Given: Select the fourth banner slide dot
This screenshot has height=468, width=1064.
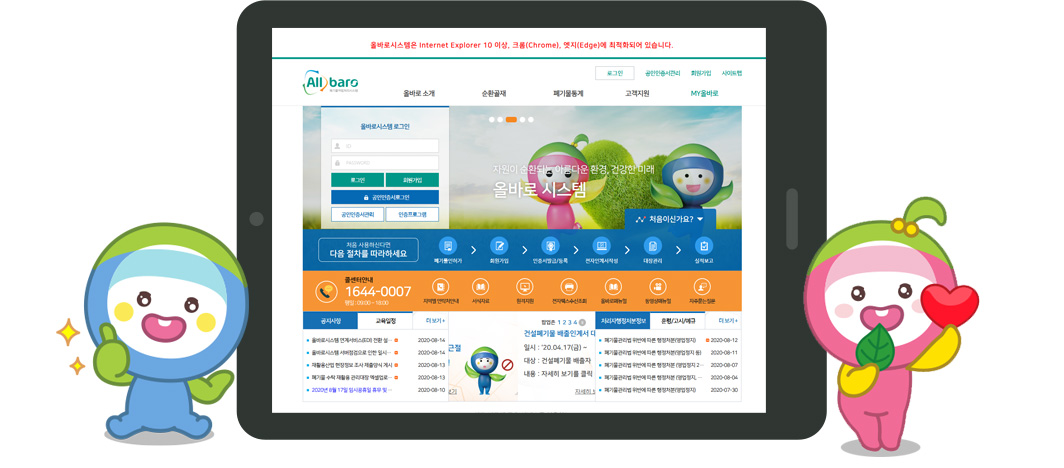Looking at the screenshot, I should click(522, 119).
